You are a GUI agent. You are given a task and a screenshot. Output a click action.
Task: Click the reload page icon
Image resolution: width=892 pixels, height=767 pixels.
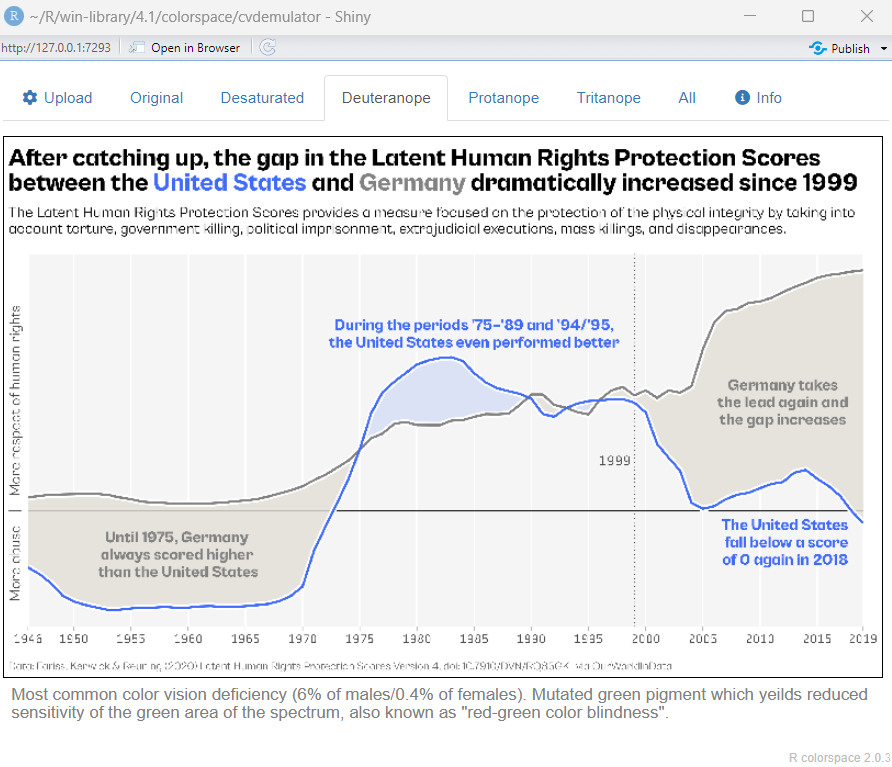point(267,47)
